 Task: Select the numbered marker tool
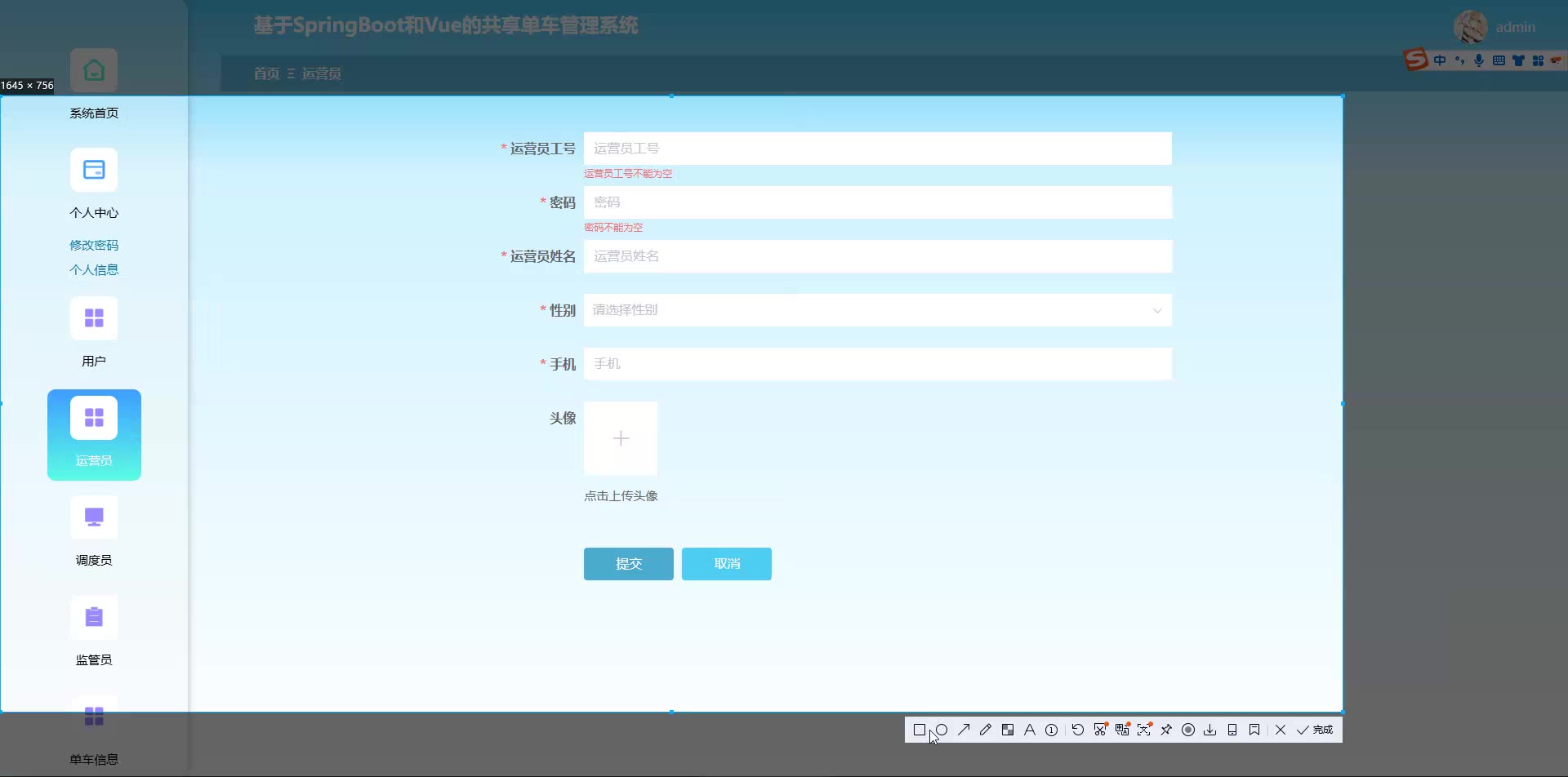pos(1052,730)
